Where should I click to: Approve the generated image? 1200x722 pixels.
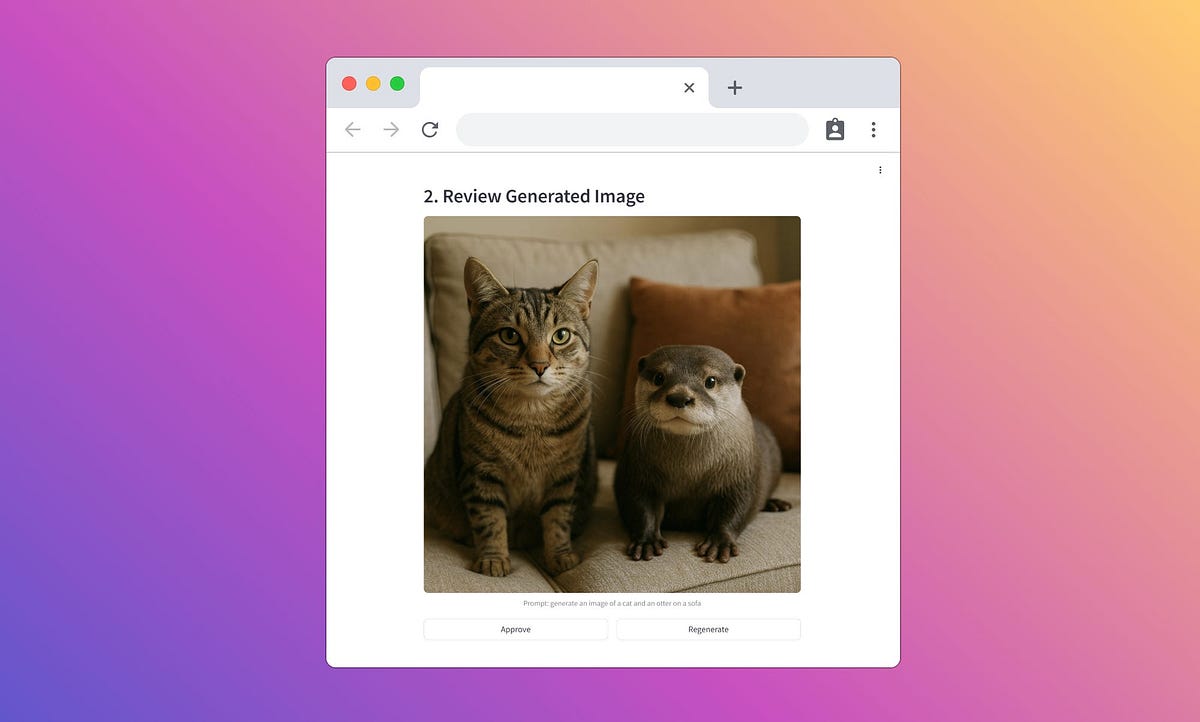click(x=516, y=629)
